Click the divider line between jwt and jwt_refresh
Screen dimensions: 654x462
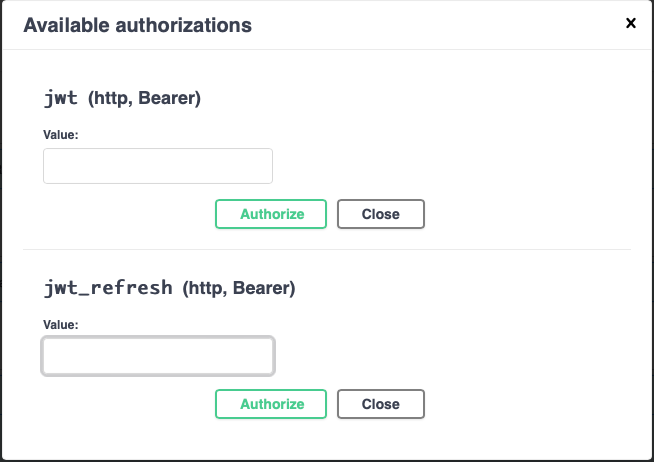click(327, 249)
